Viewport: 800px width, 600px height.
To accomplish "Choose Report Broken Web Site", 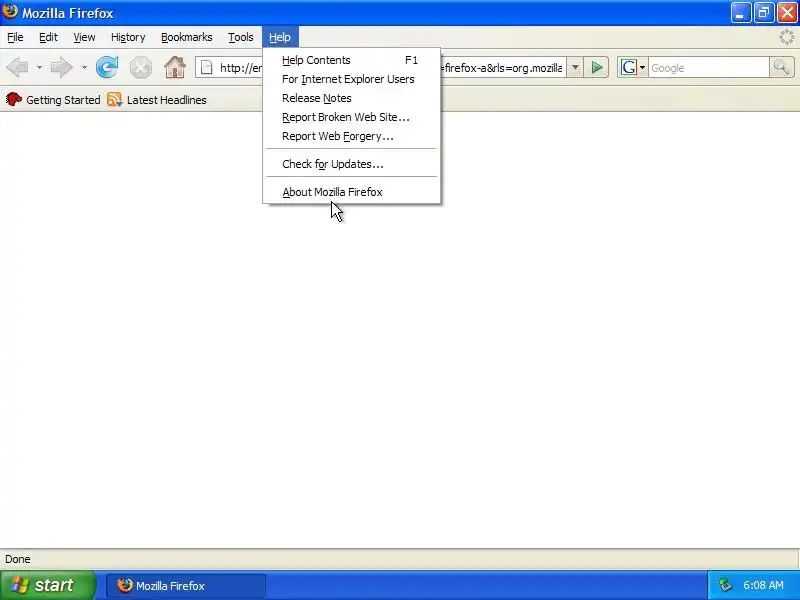I will coord(352,117).
